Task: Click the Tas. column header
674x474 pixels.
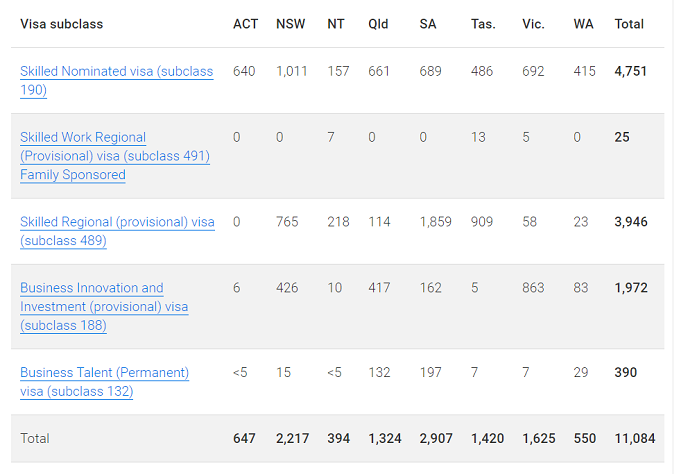Action: point(483,24)
